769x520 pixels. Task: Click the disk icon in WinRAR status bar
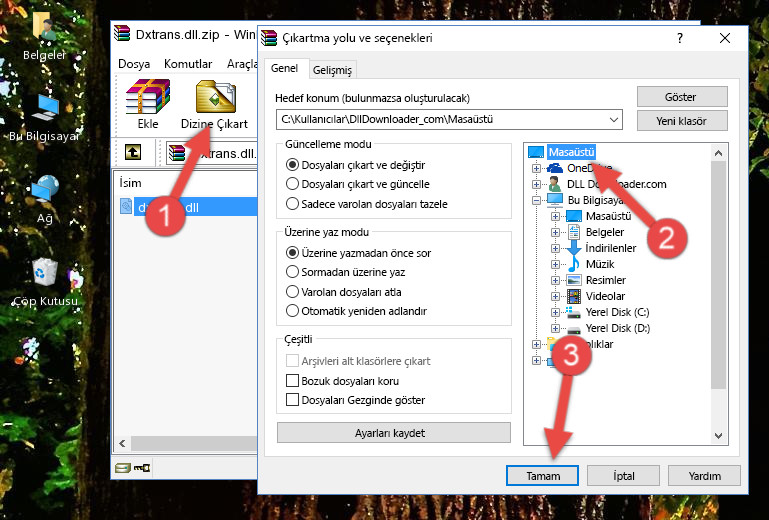coord(123,468)
